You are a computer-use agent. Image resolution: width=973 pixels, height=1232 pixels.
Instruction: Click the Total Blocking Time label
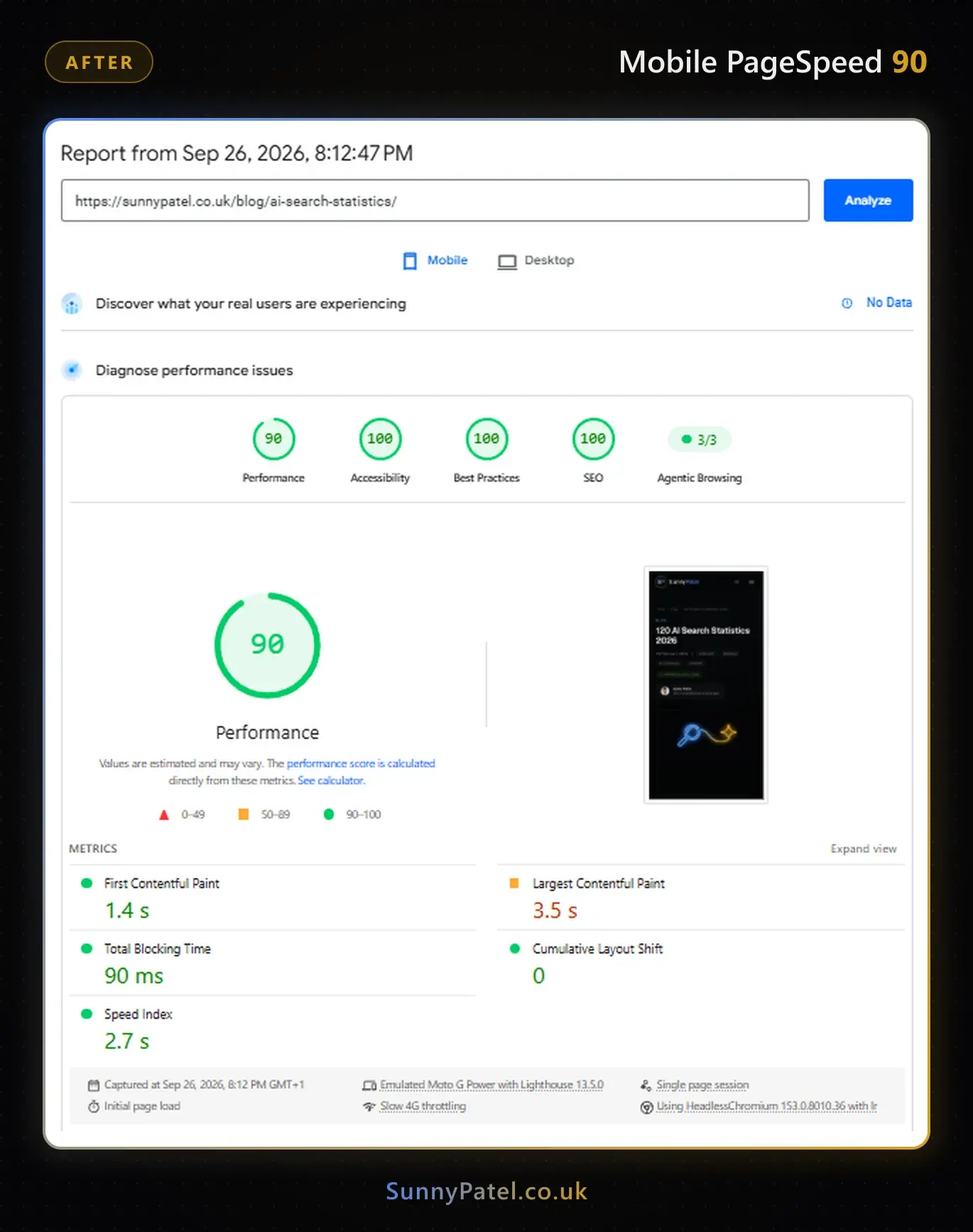157,949
